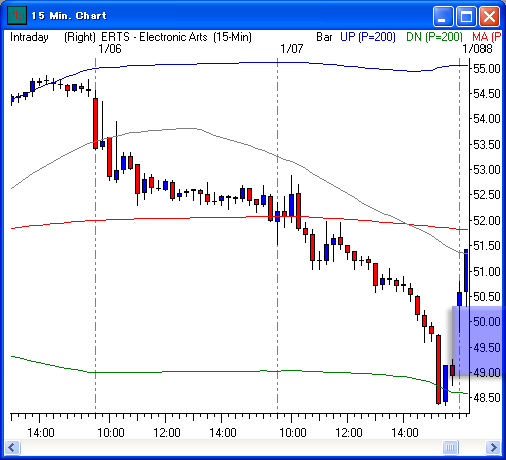506x460 pixels.
Task: Maximize the 15 Min. Chart window
Action: (466, 16)
